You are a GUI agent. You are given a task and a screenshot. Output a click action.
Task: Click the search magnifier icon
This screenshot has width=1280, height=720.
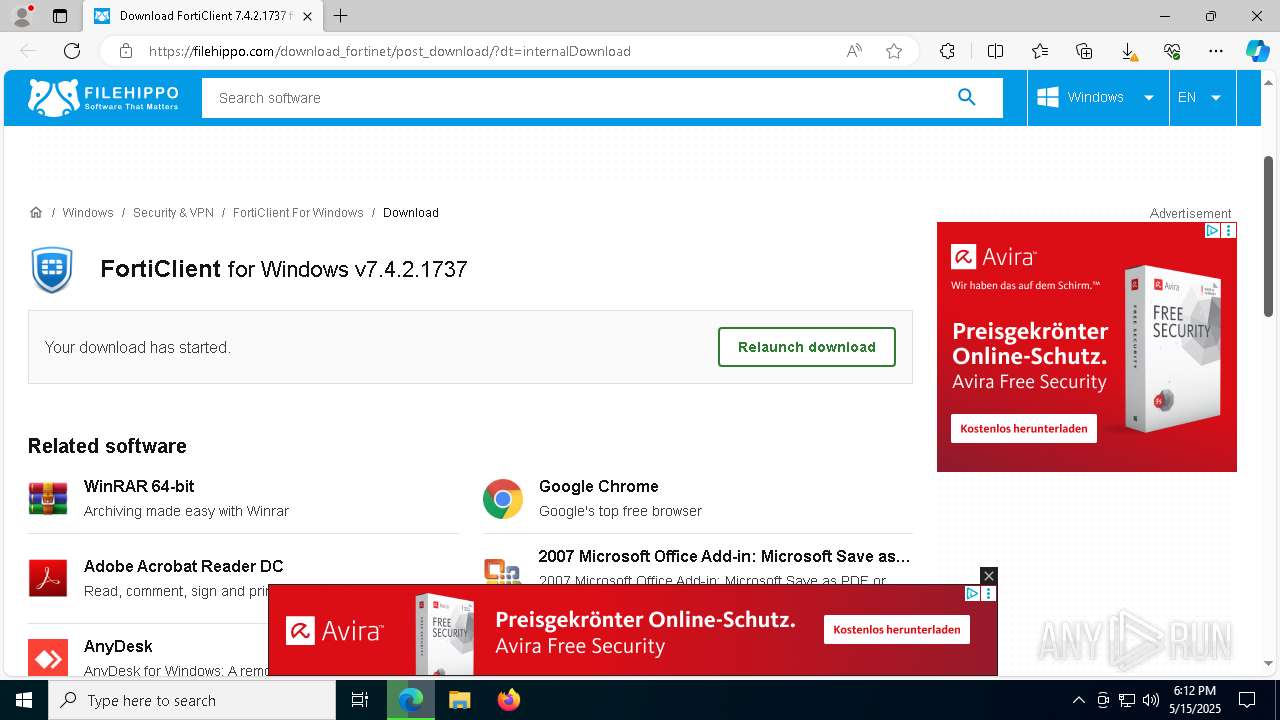[966, 97]
